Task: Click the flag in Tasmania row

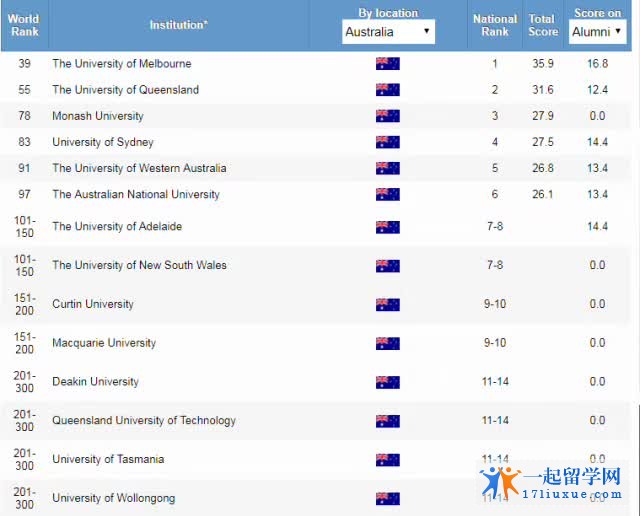Action: 388,460
